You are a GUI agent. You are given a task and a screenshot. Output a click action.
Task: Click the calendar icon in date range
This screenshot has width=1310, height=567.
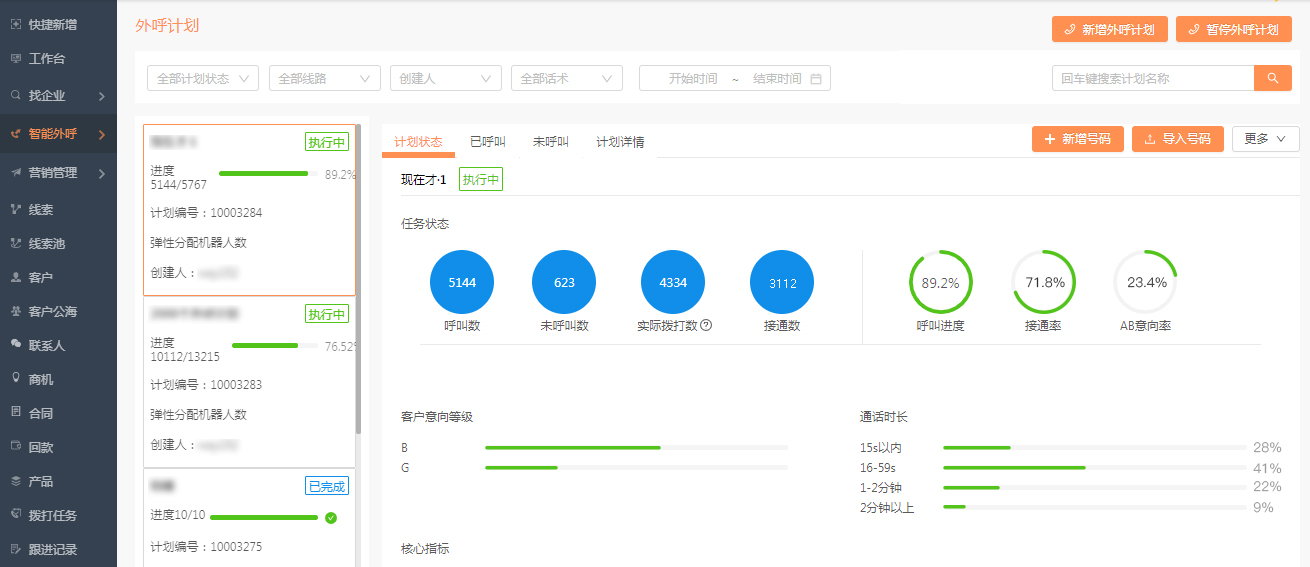point(816,79)
